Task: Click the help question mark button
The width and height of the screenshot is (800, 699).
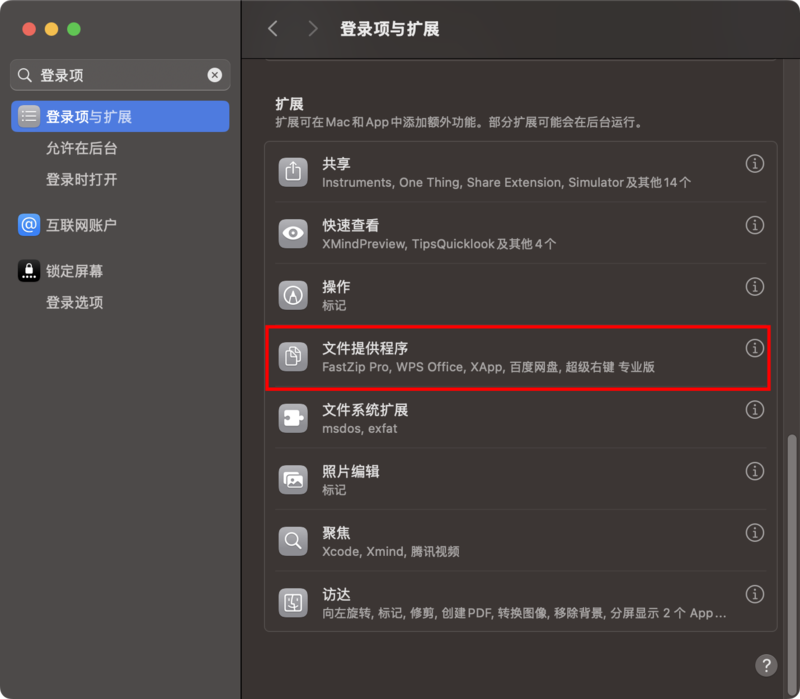Action: click(766, 665)
